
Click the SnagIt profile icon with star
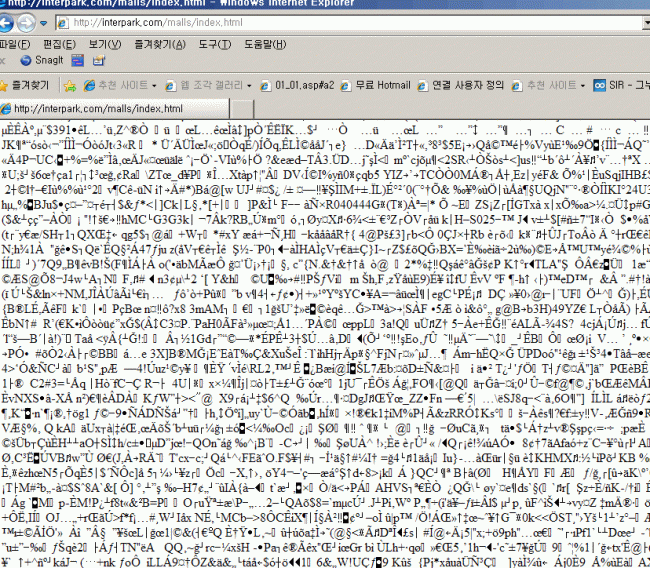click(x=98, y=61)
